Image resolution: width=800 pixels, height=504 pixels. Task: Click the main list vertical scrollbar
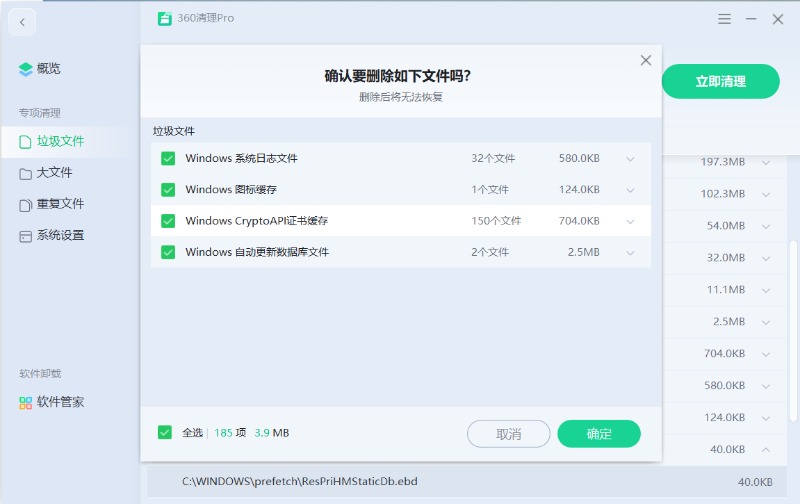(793, 332)
